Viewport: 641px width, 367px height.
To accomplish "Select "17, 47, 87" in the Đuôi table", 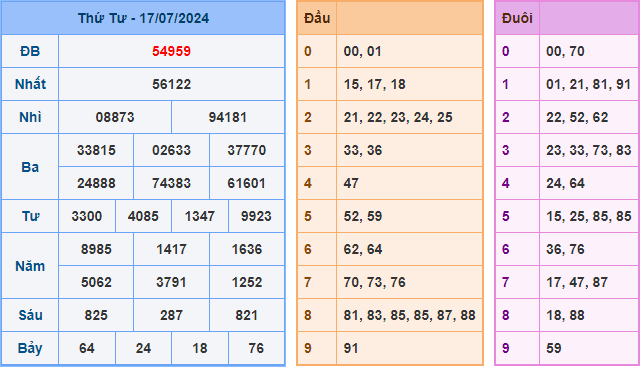I will [577, 282].
